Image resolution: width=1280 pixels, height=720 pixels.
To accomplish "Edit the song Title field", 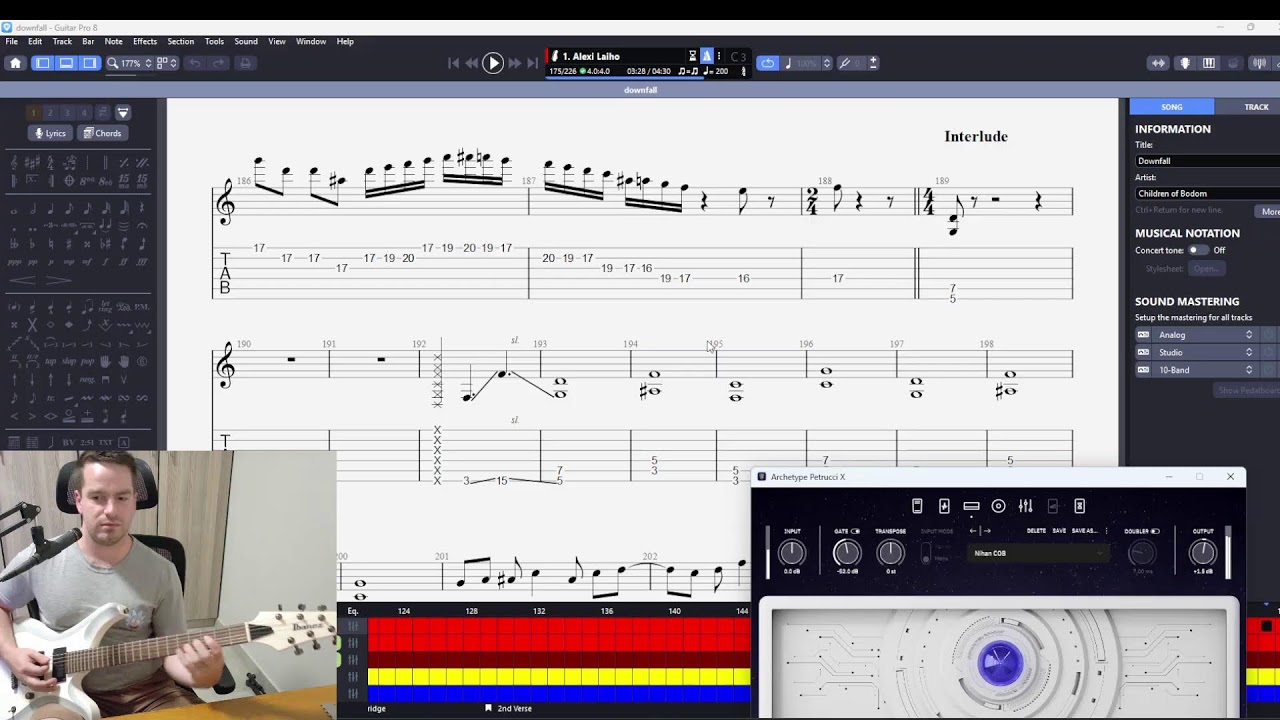I will tap(1208, 161).
